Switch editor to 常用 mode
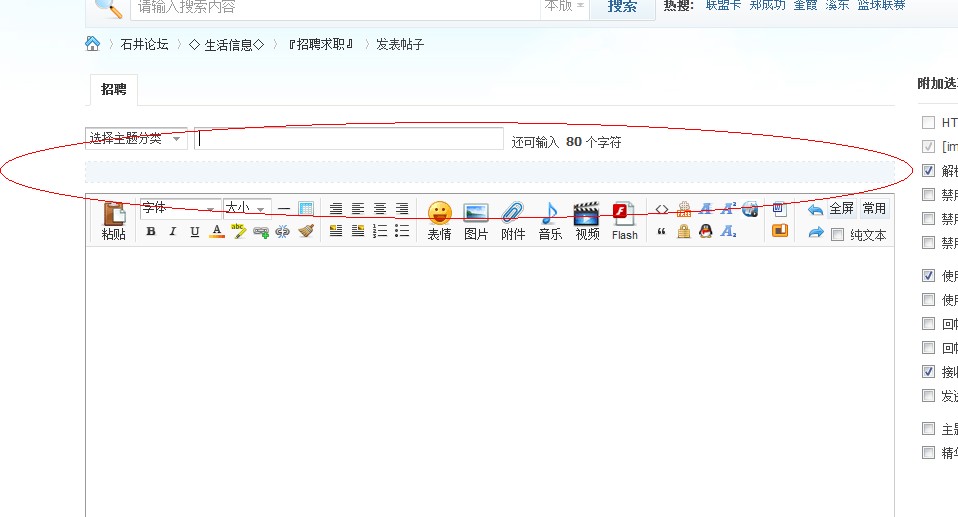The width and height of the screenshot is (958, 517). click(874, 208)
